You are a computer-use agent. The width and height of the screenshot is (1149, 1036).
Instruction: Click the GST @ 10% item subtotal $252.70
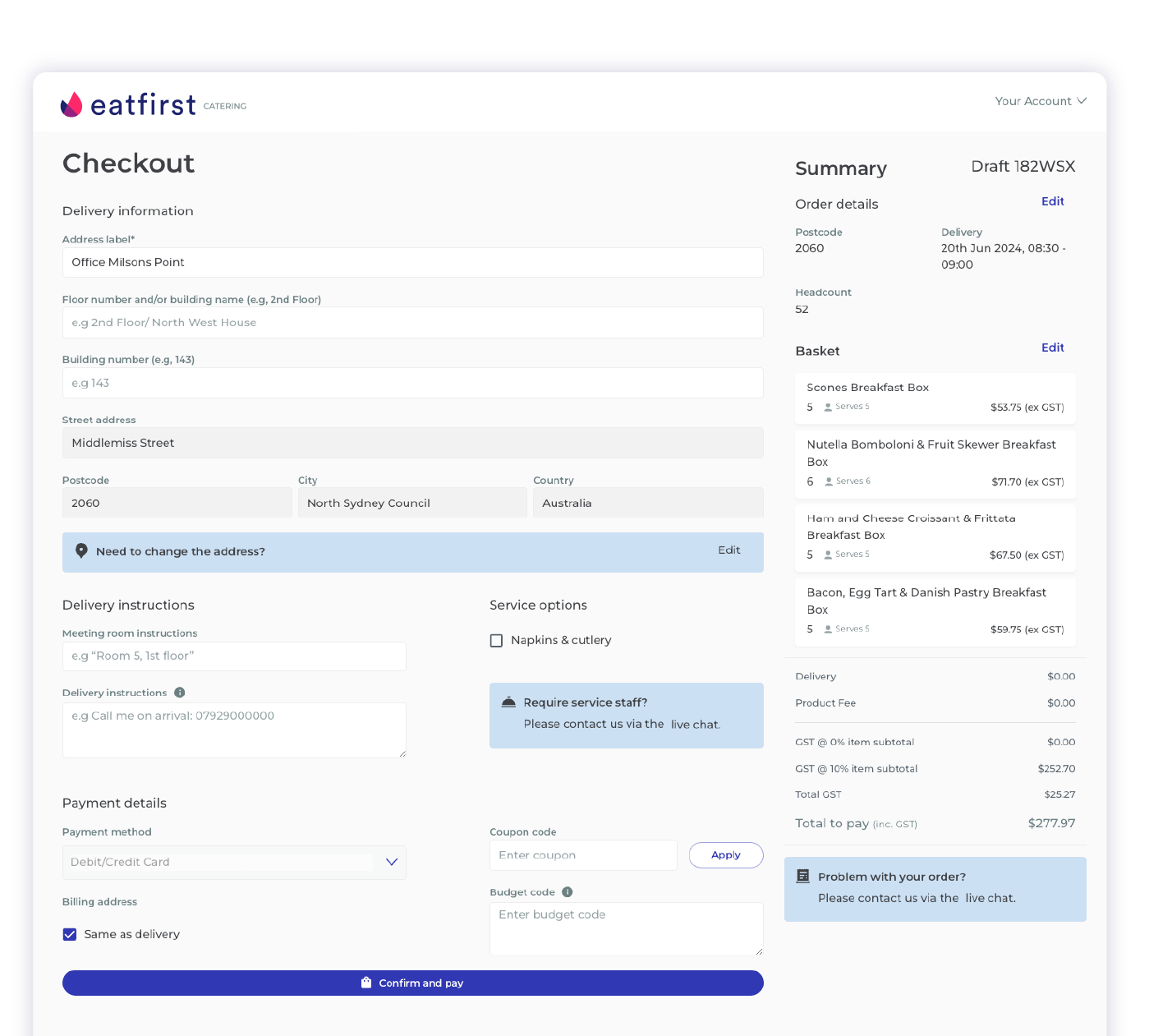pyautogui.click(x=1056, y=769)
